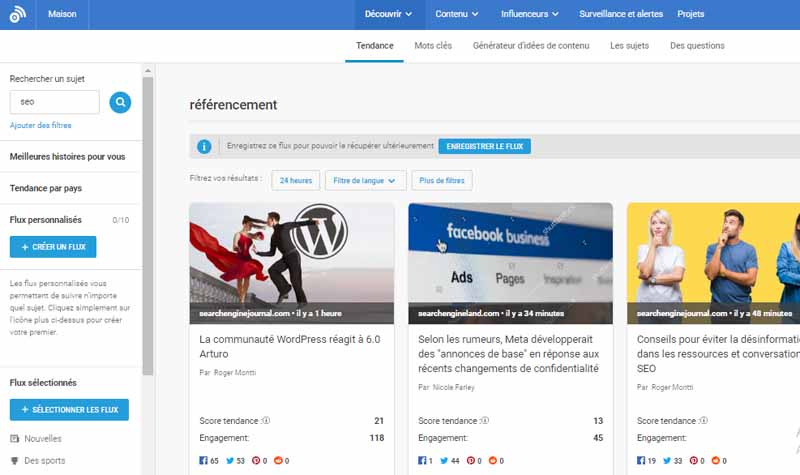The image size is (800, 475).
Task: Click the sidebar scrollbar up arrow
Action: tap(148, 70)
